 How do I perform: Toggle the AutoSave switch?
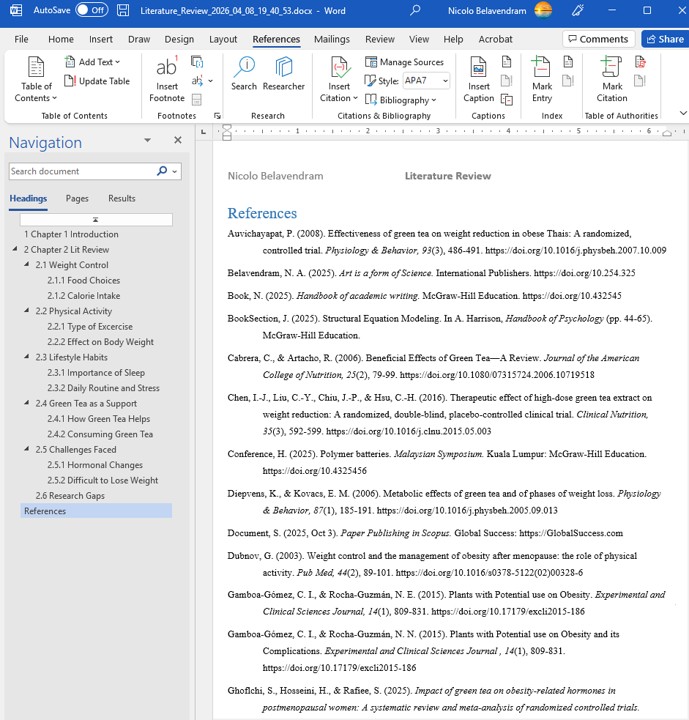click(92, 10)
